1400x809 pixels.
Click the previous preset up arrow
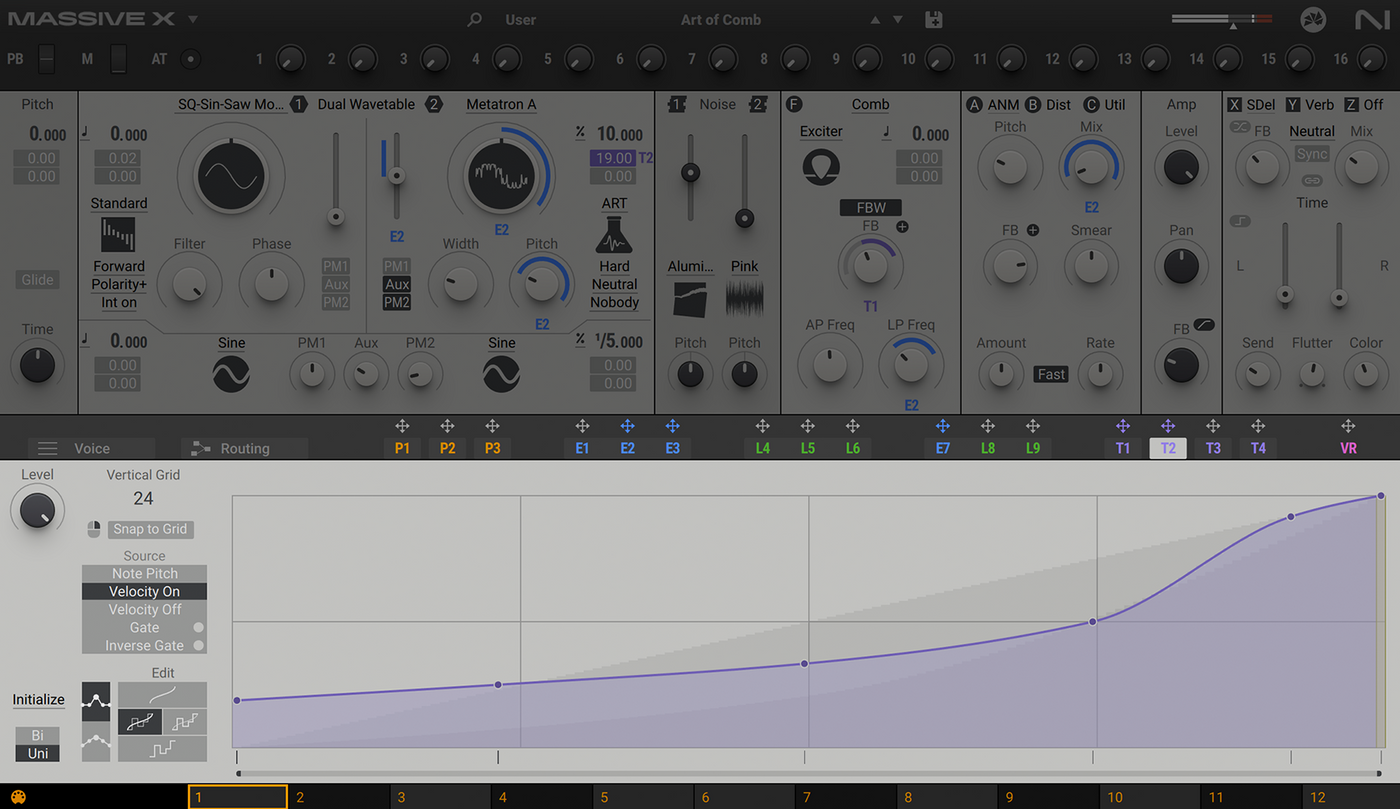click(x=875, y=20)
